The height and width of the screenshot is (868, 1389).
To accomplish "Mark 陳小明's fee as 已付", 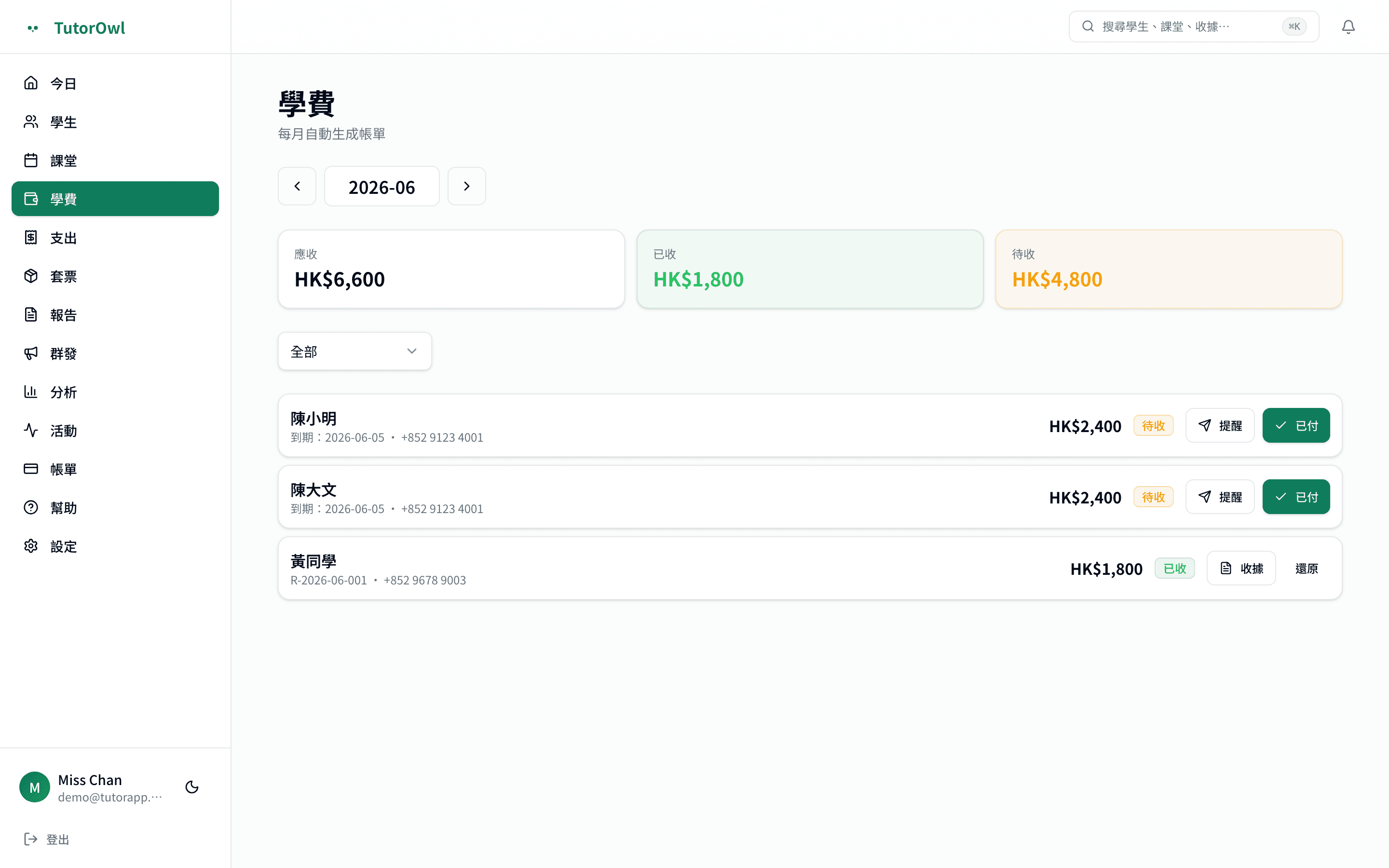I will pos(1296,425).
